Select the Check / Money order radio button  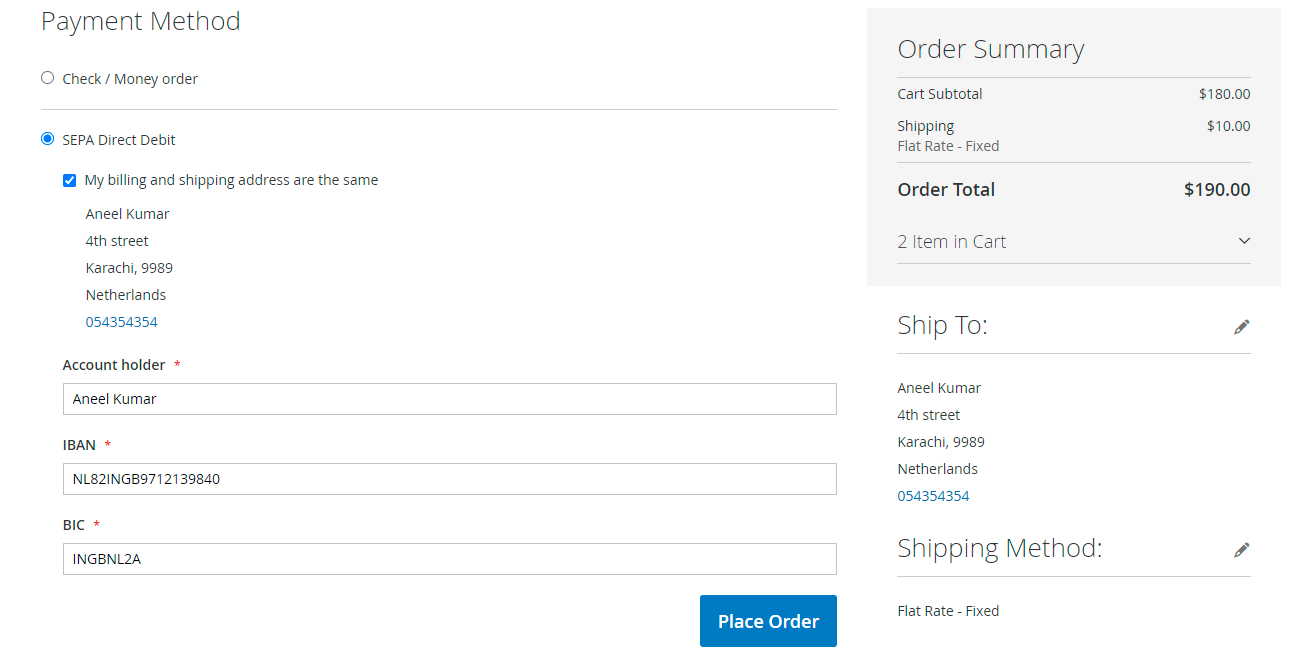[47, 78]
